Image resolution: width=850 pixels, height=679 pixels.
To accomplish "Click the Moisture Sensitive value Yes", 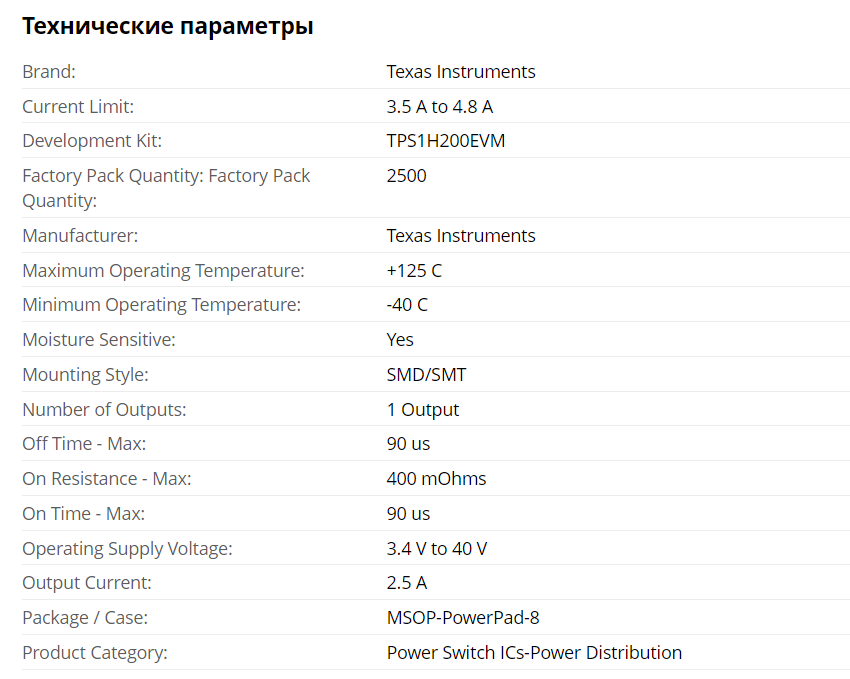I will coord(400,340).
